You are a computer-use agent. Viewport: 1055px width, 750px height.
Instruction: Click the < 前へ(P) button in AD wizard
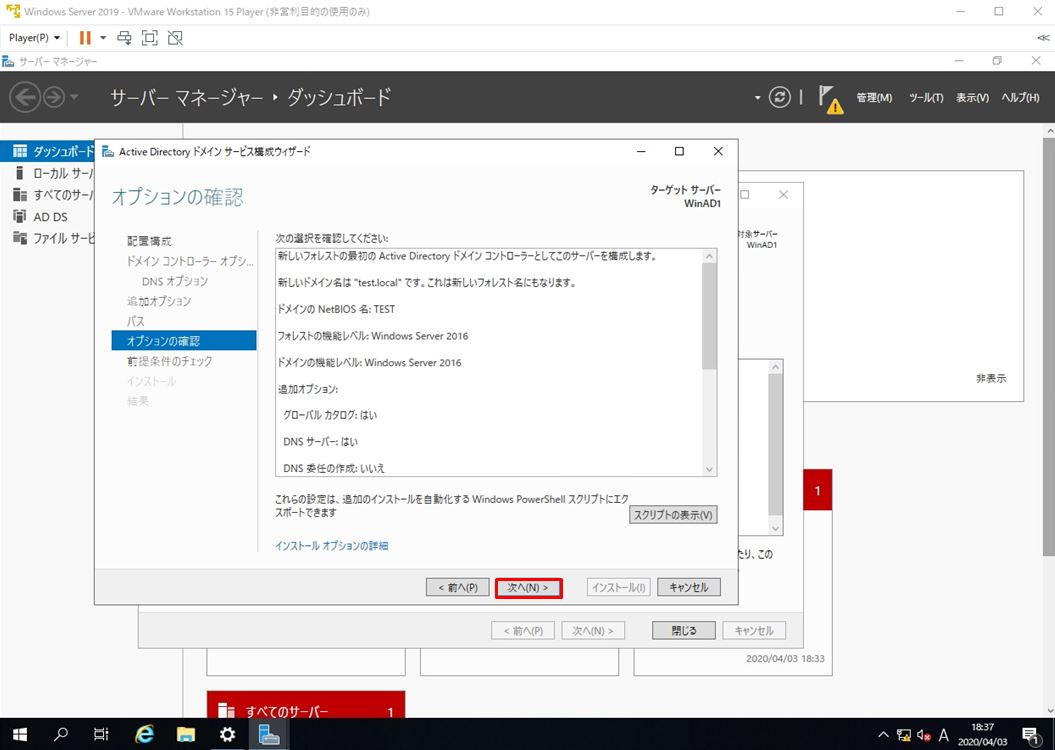pos(458,587)
